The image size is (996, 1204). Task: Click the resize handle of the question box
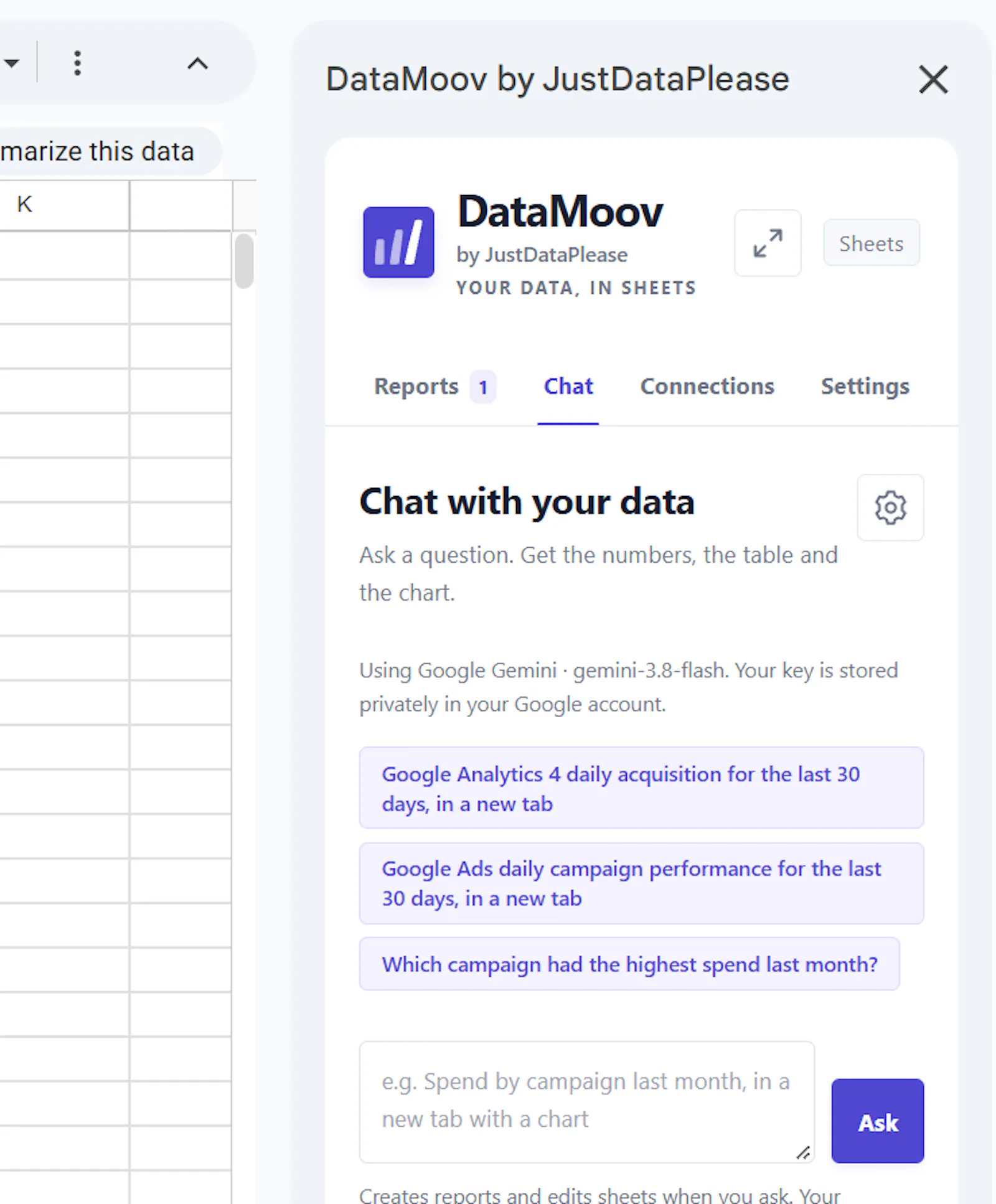tap(803, 1153)
